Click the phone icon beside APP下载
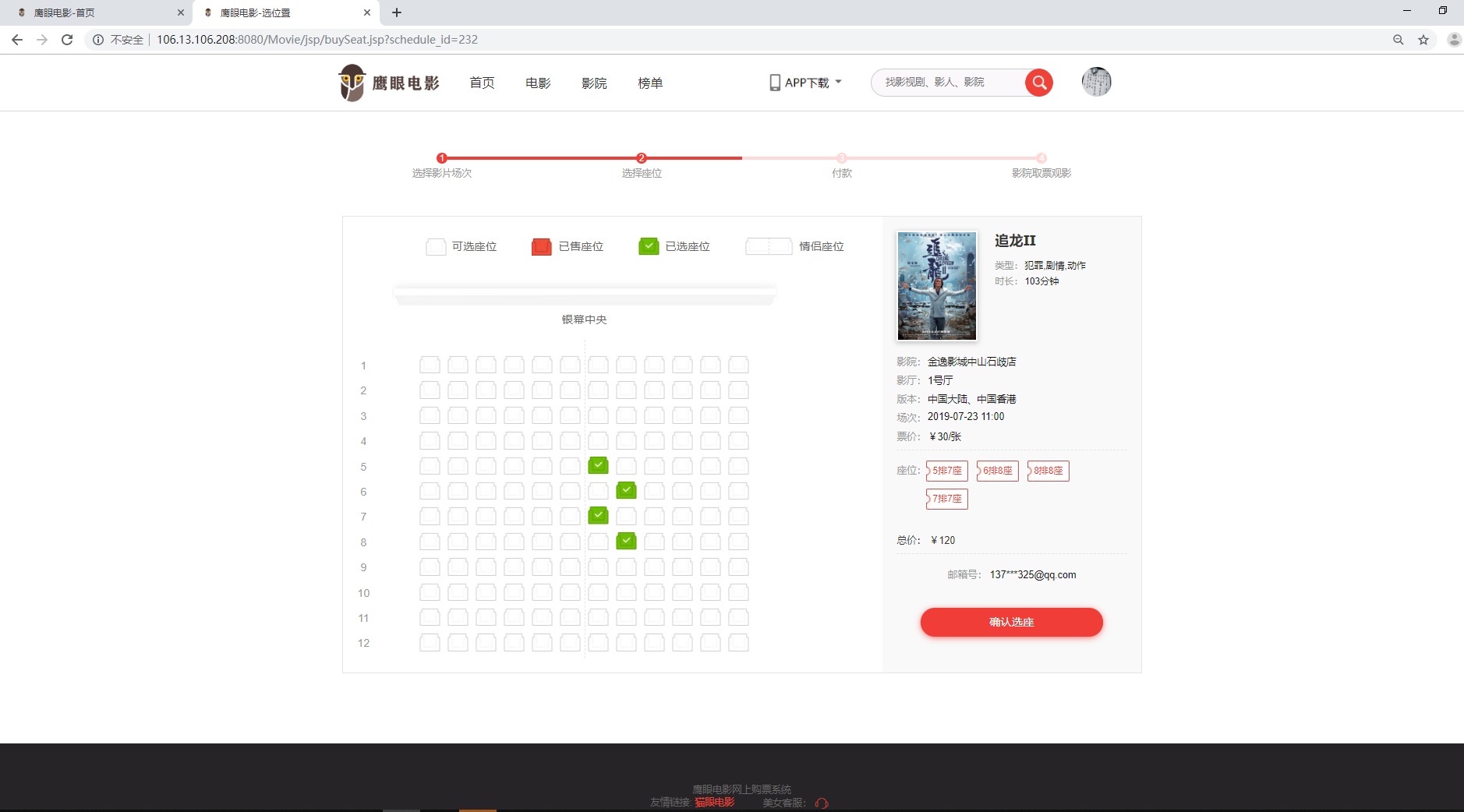1464x812 pixels. [773, 82]
